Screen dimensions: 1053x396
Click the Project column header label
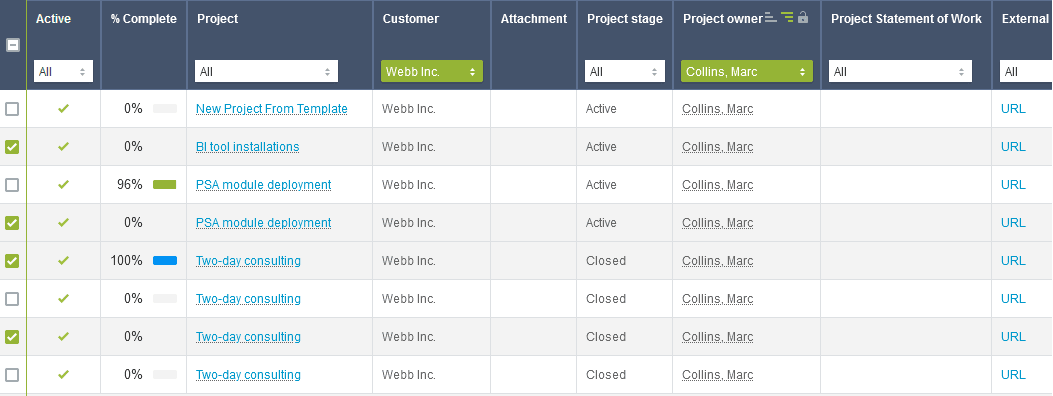[218, 19]
